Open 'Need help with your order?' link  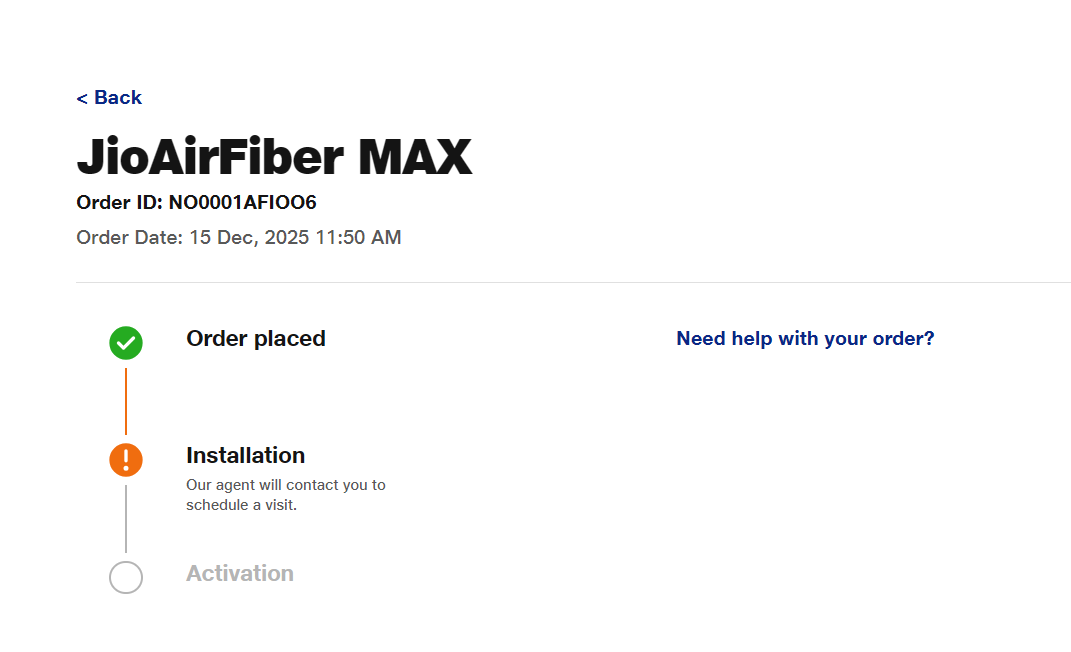(805, 339)
